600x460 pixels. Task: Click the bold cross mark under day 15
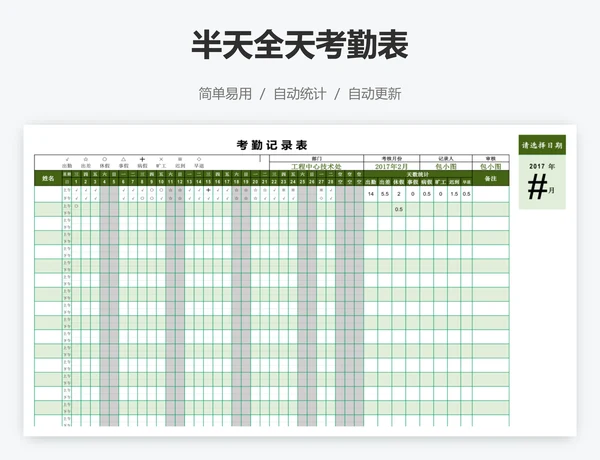coord(208,190)
